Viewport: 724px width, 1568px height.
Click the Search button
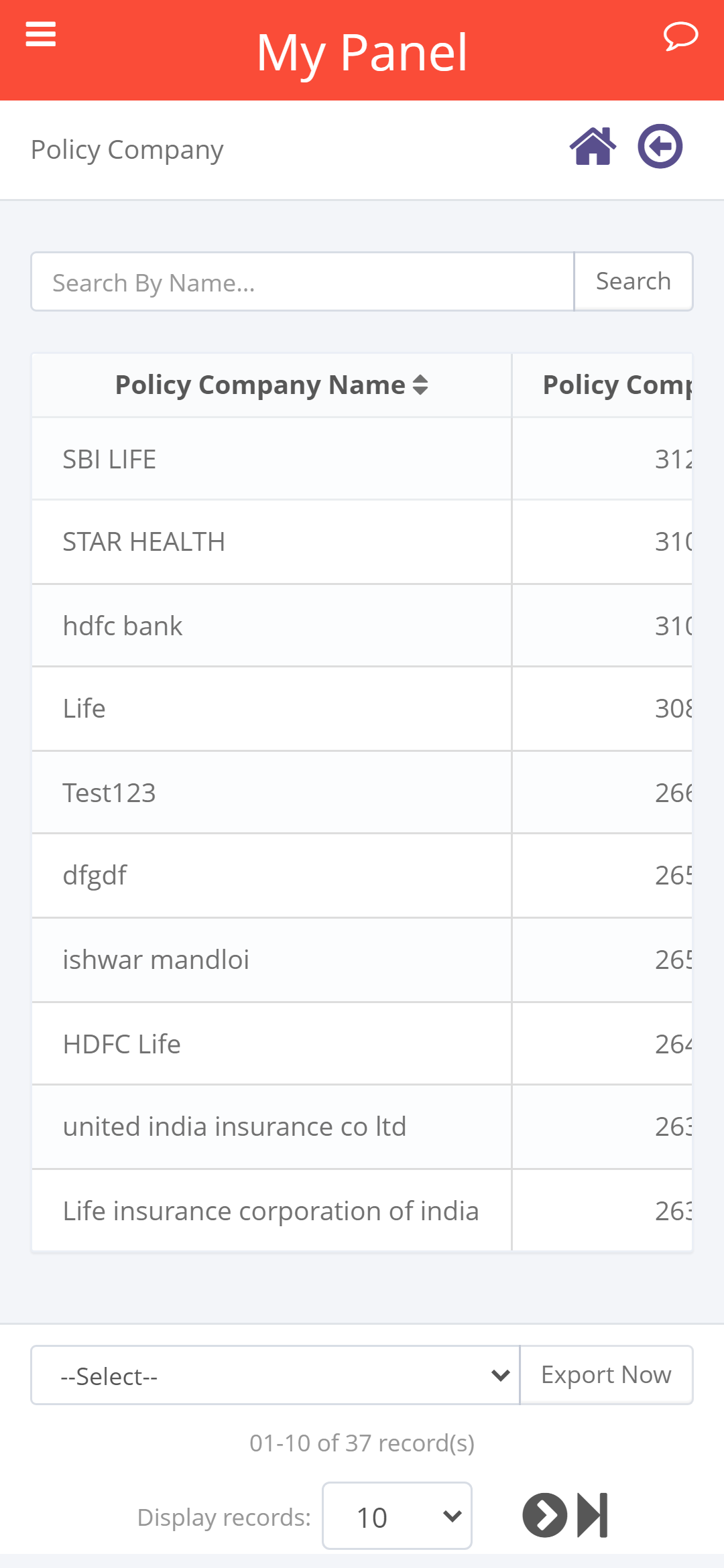pyautogui.click(x=633, y=281)
